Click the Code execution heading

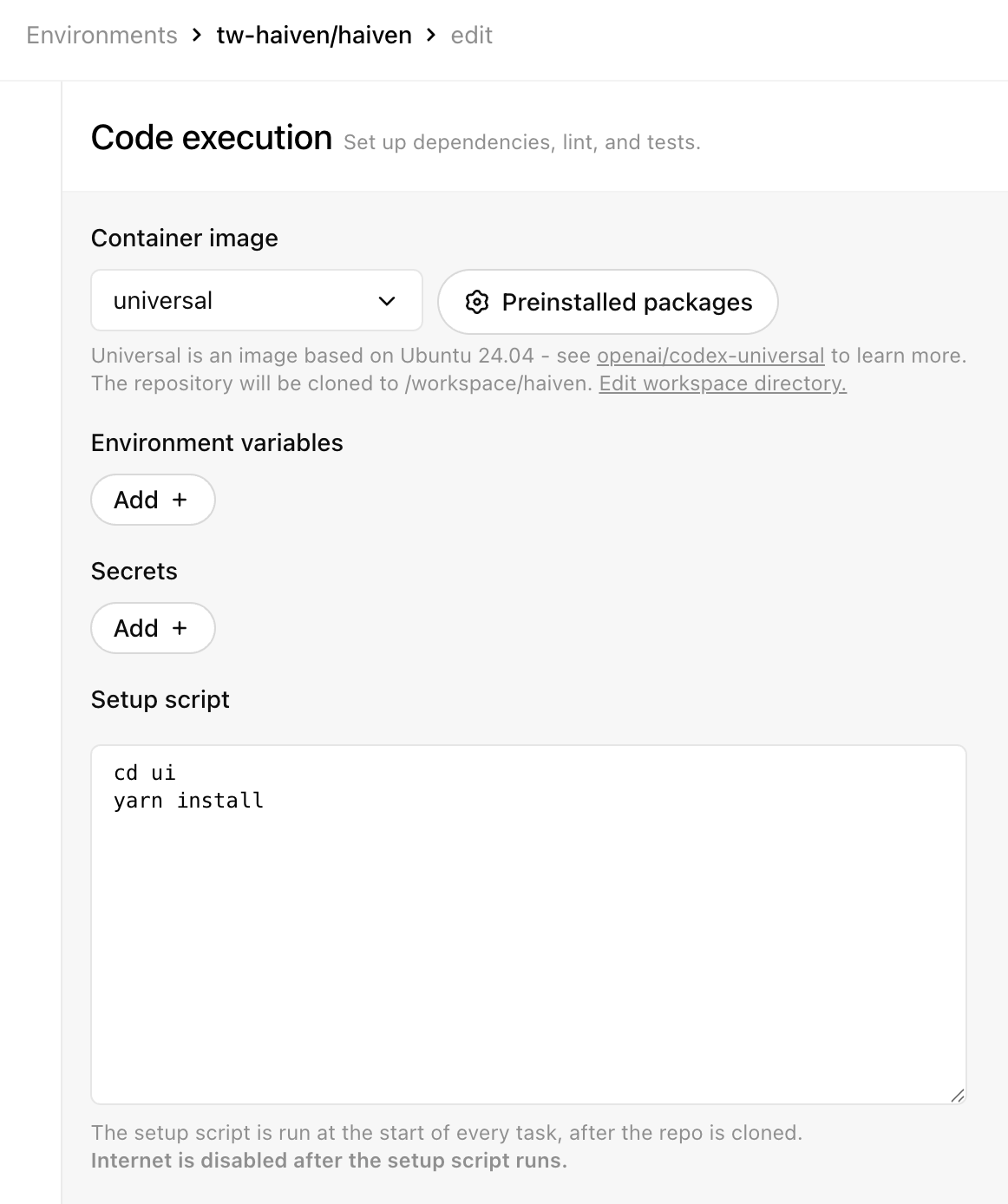tap(213, 136)
